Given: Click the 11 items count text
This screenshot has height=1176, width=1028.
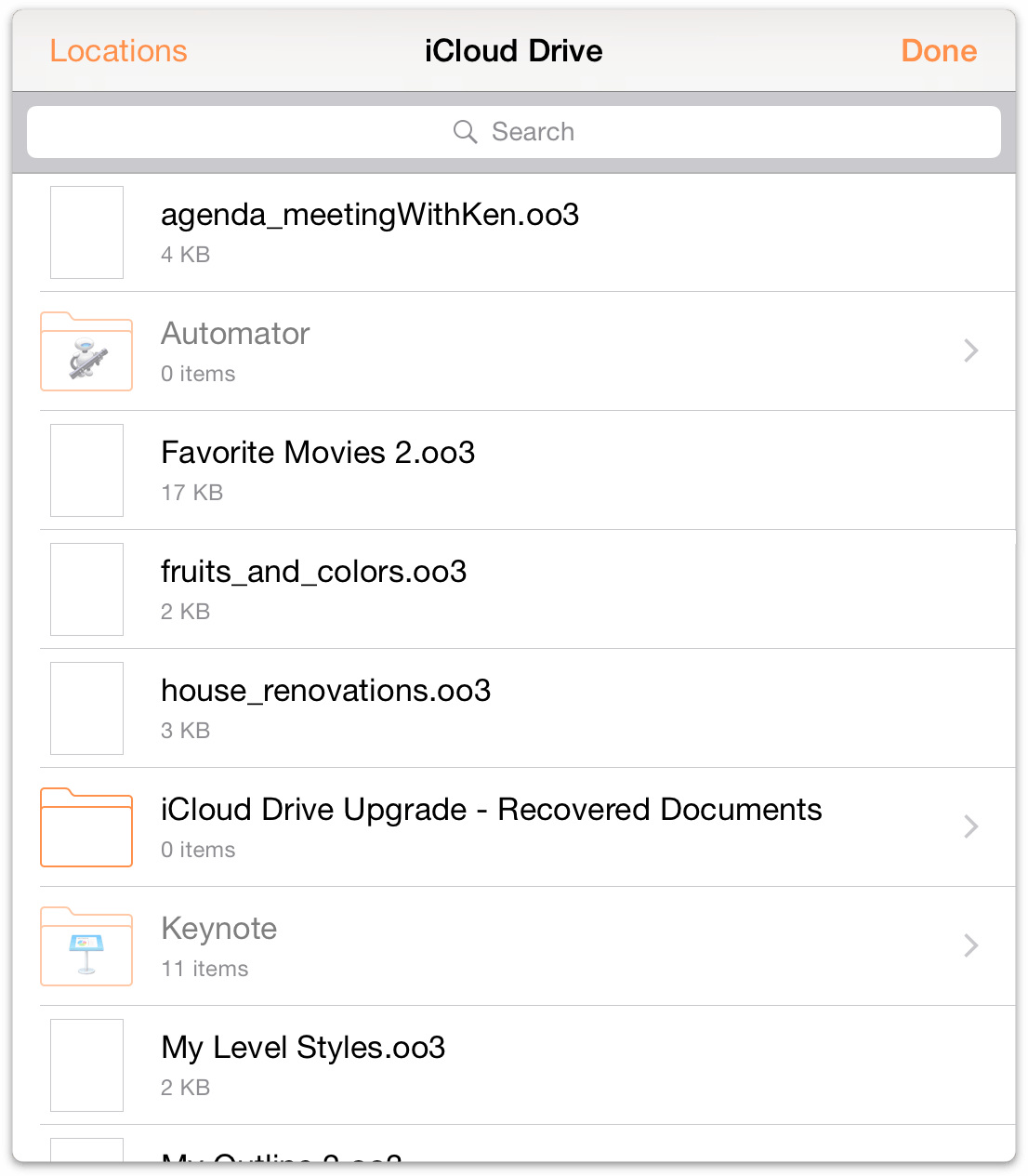Looking at the screenshot, I should pos(204,969).
